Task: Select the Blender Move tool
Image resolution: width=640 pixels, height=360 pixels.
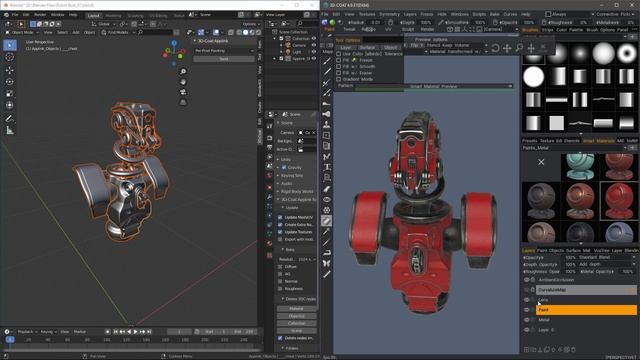Action: (10, 70)
